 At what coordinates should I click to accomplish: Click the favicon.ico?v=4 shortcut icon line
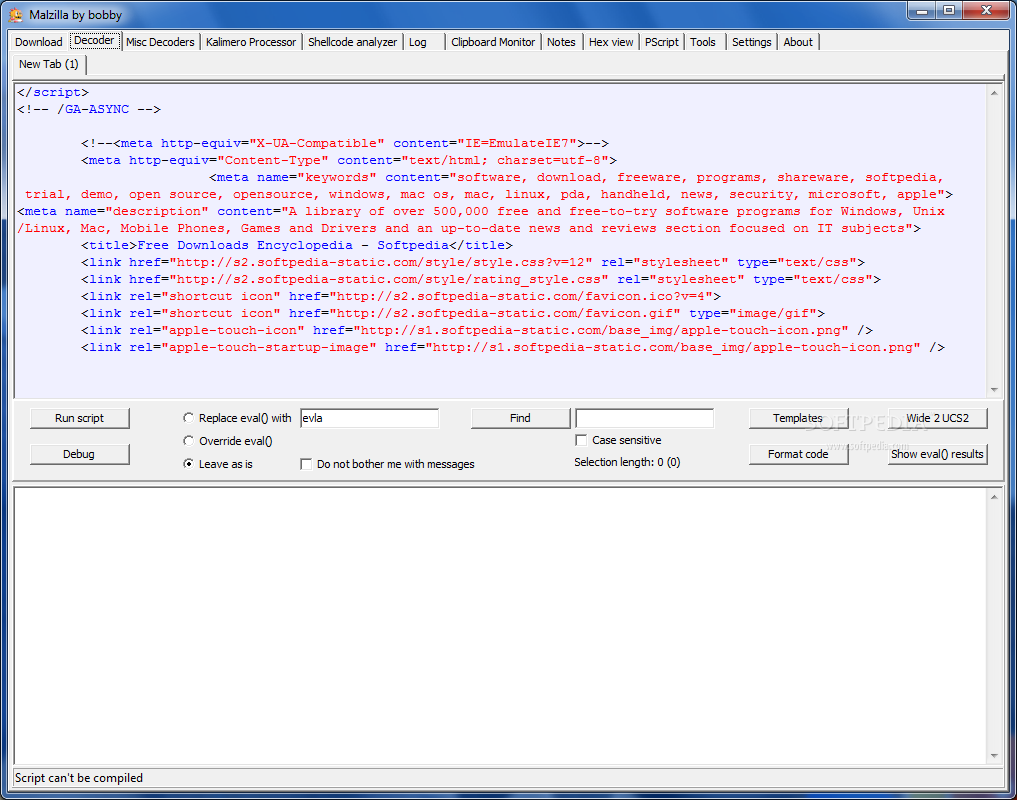pos(401,297)
